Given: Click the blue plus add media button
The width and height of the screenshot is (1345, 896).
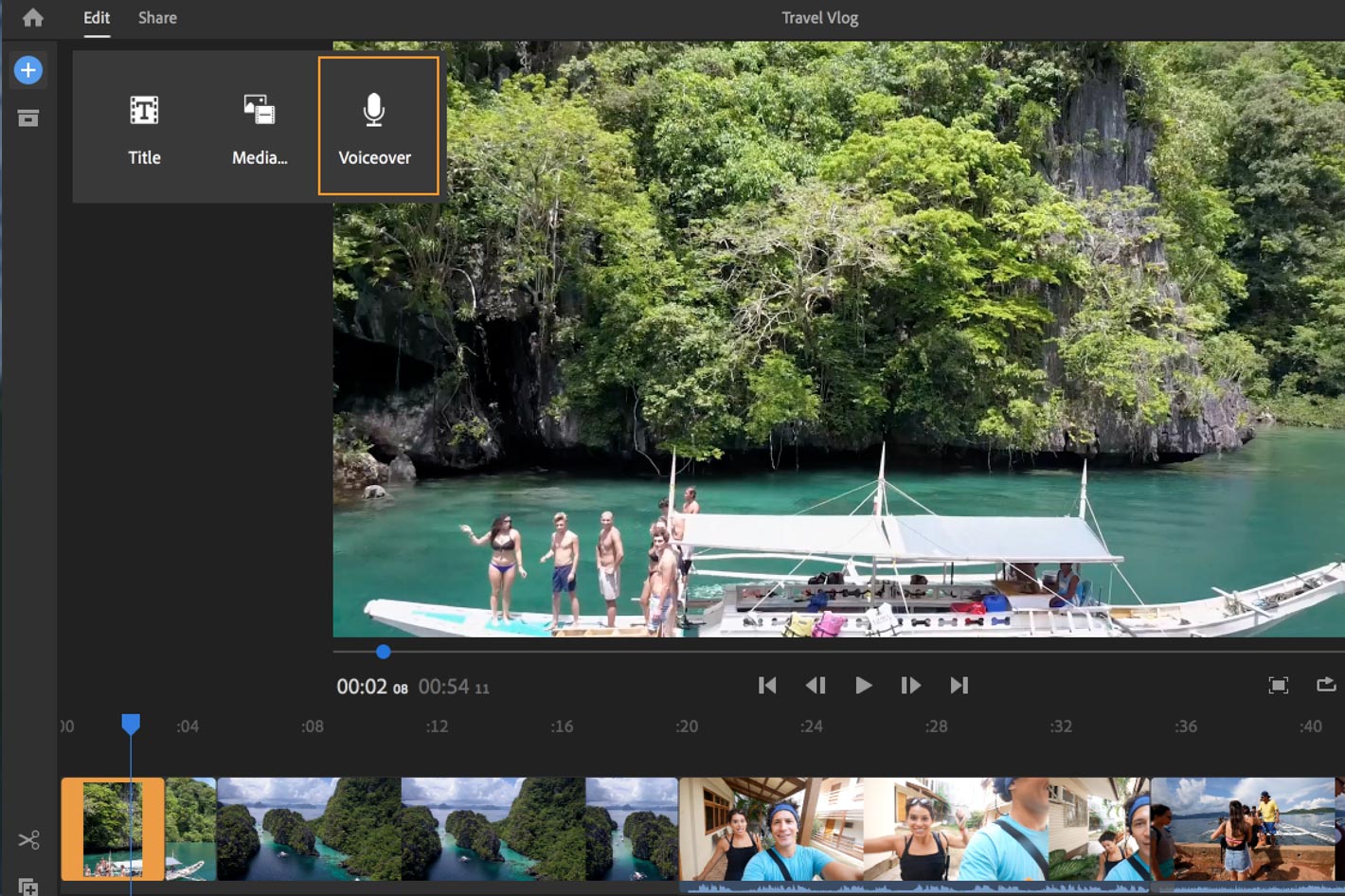Looking at the screenshot, I should [x=28, y=70].
